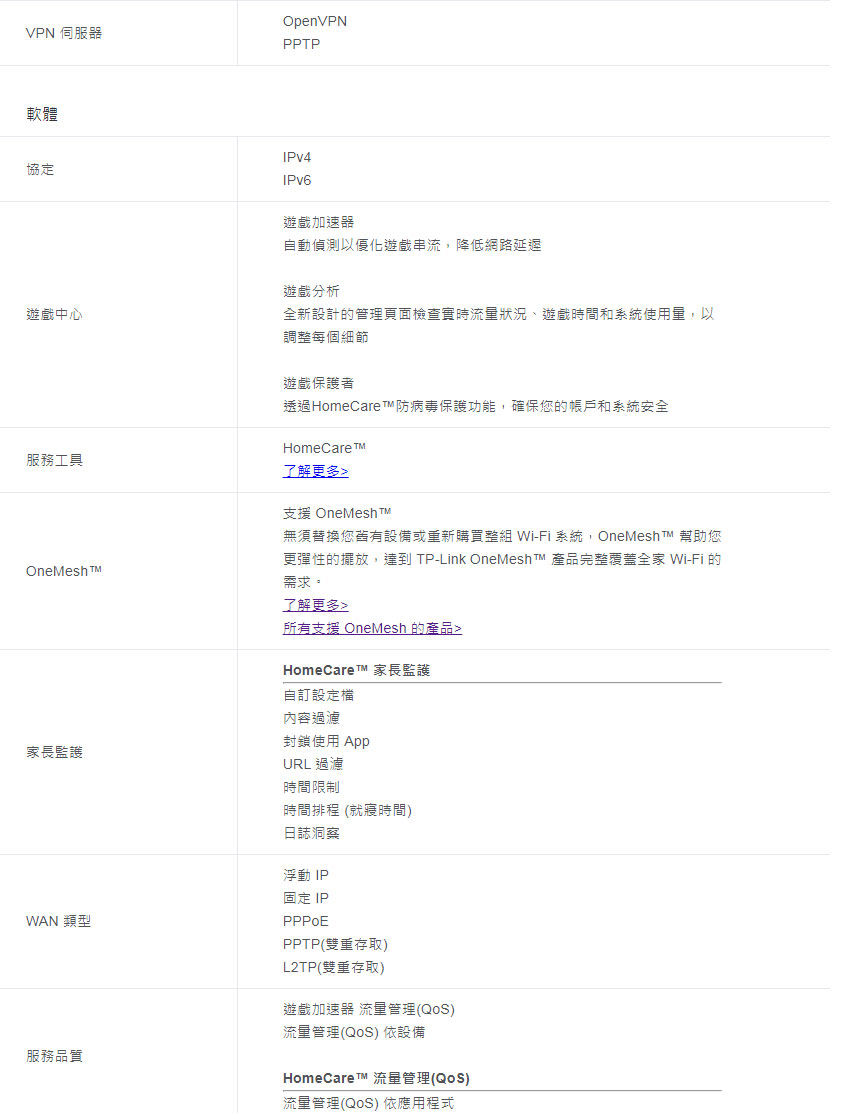Select the '固定 IP' entry
This screenshot has height=1113, width=860.
pyautogui.click(x=306, y=898)
